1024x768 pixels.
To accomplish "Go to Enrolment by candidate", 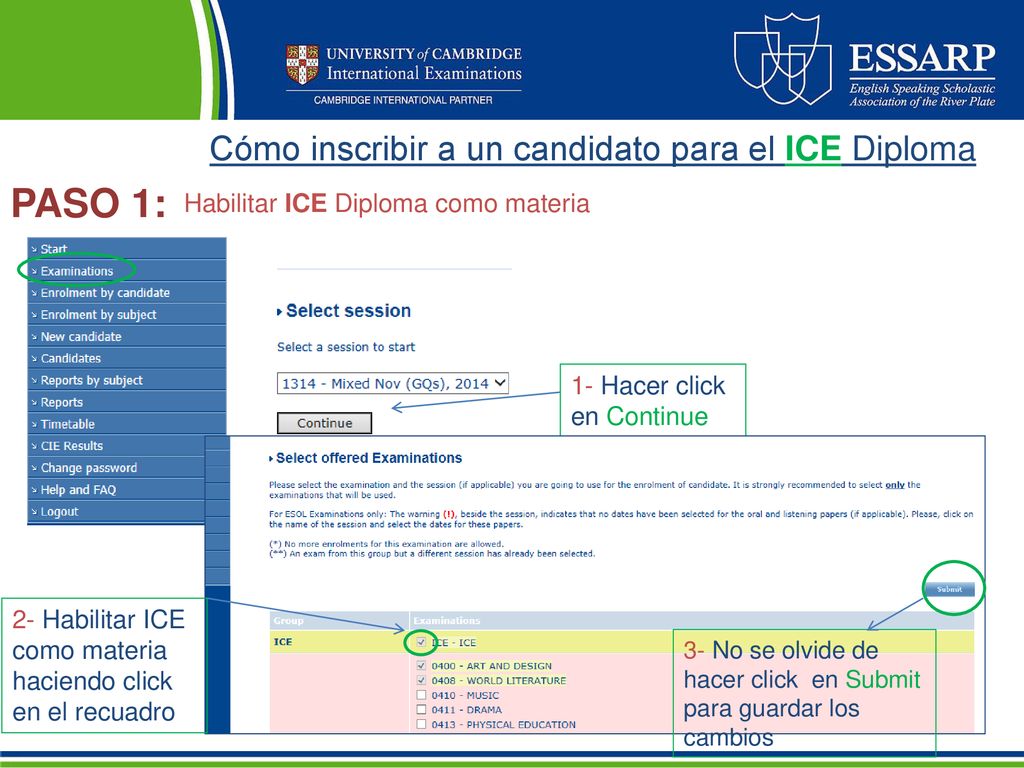I will (x=127, y=293).
